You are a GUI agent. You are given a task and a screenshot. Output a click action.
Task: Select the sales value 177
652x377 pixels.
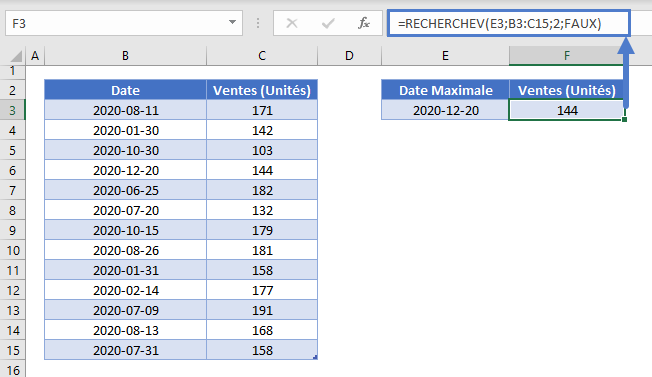click(262, 290)
